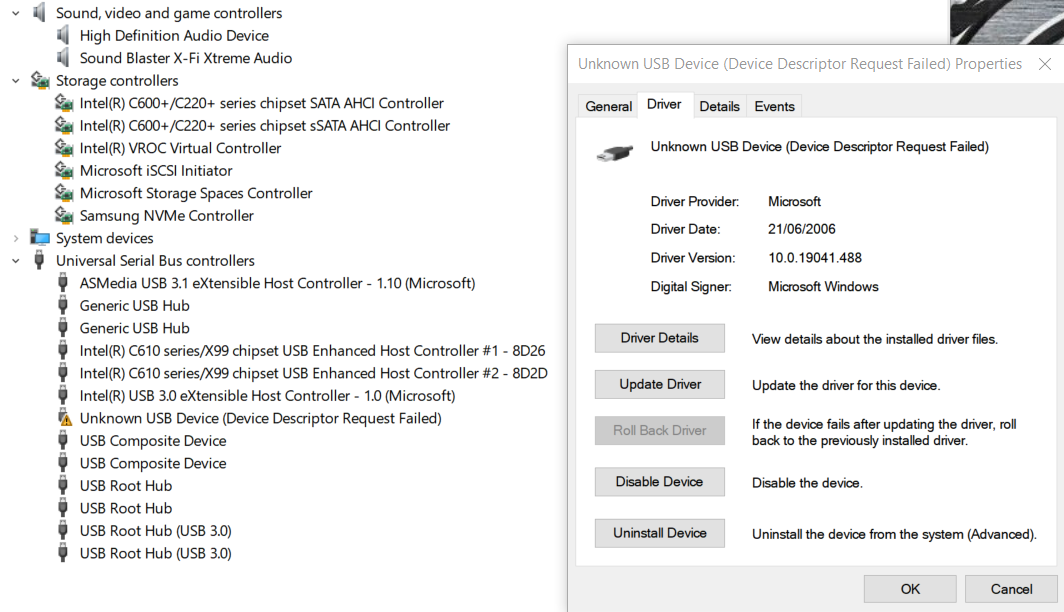This screenshot has width=1064, height=612.
Task: Select Intel USB 3.0 eXtensible Host Controller
Action: 267,396
